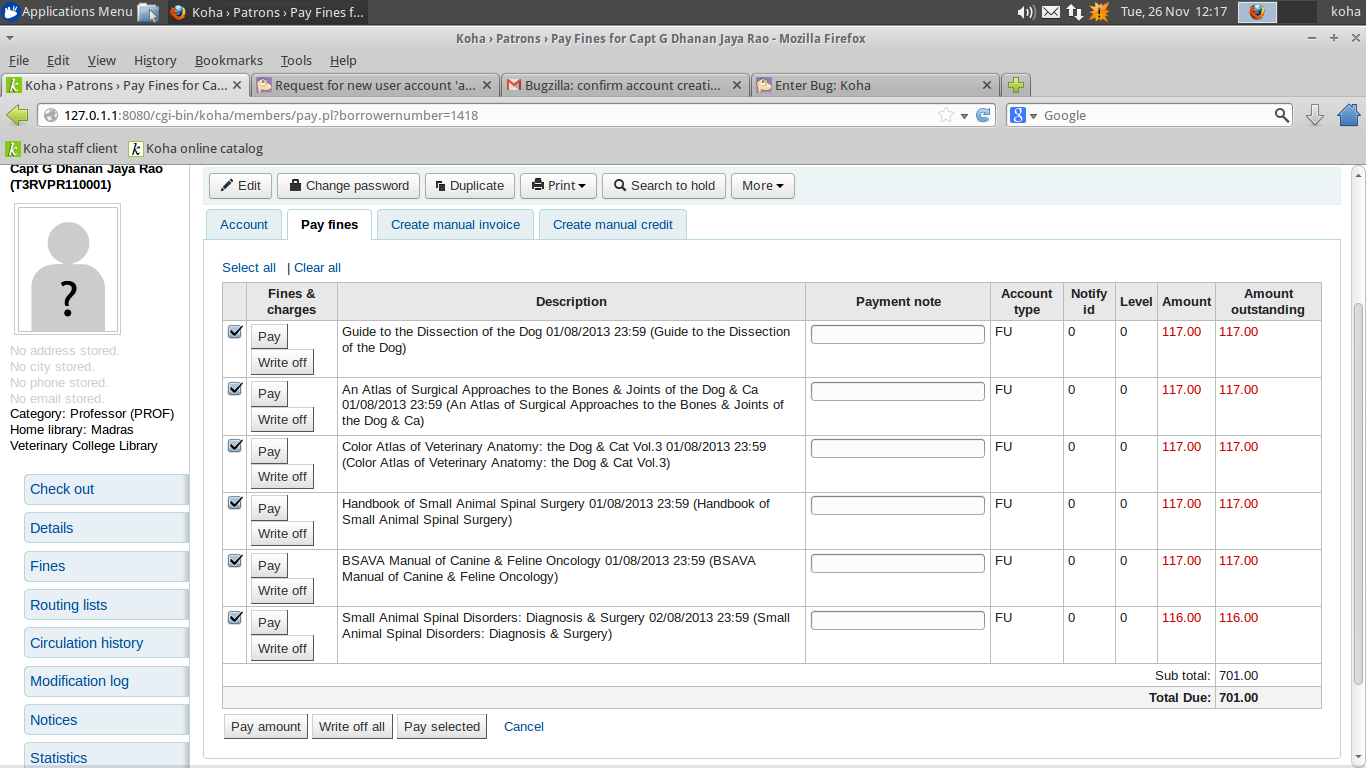
Task: Open the More dropdown menu
Action: (x=763, y=185)
